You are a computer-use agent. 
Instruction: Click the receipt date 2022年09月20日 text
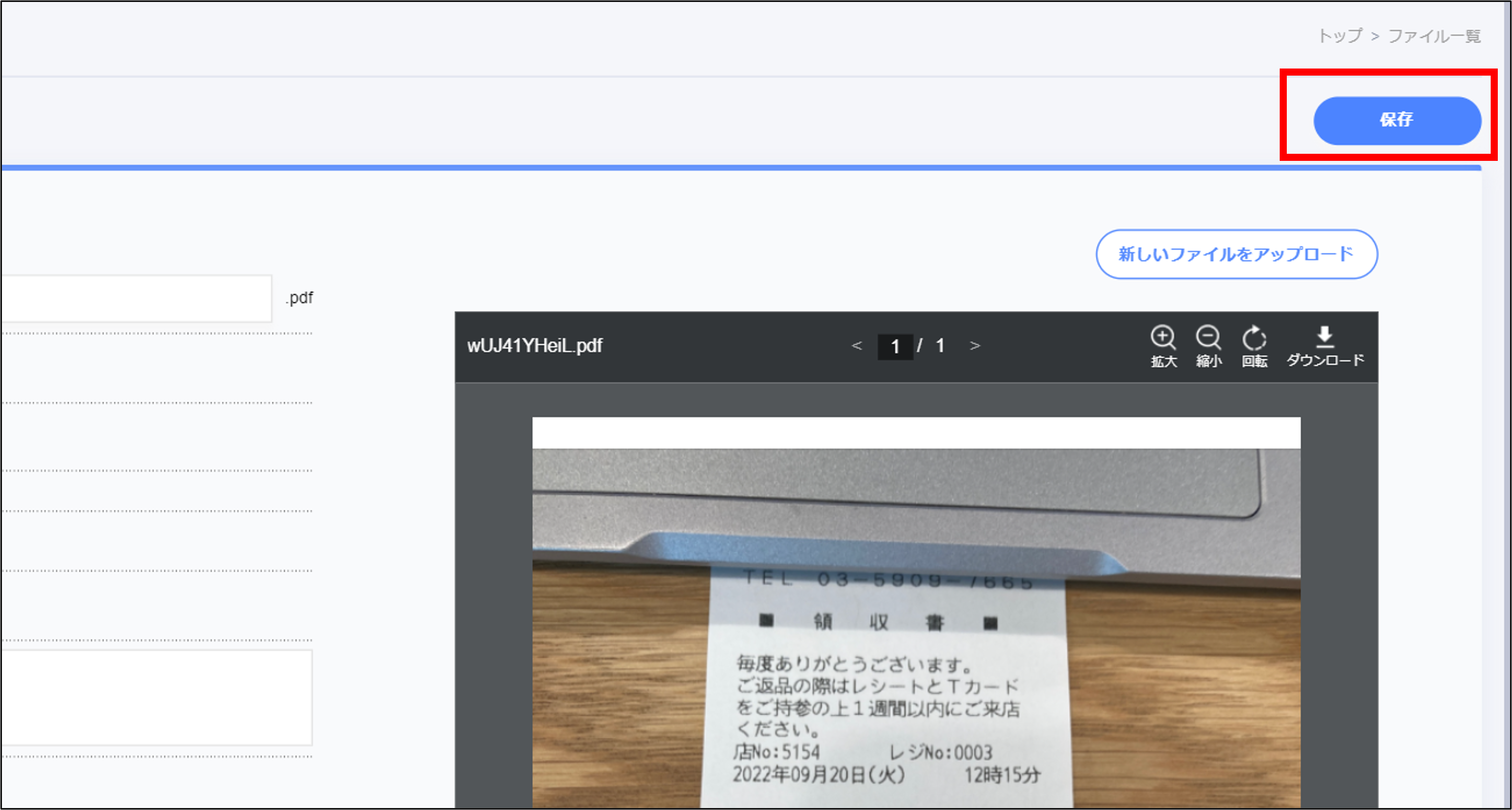coord(819,775)
